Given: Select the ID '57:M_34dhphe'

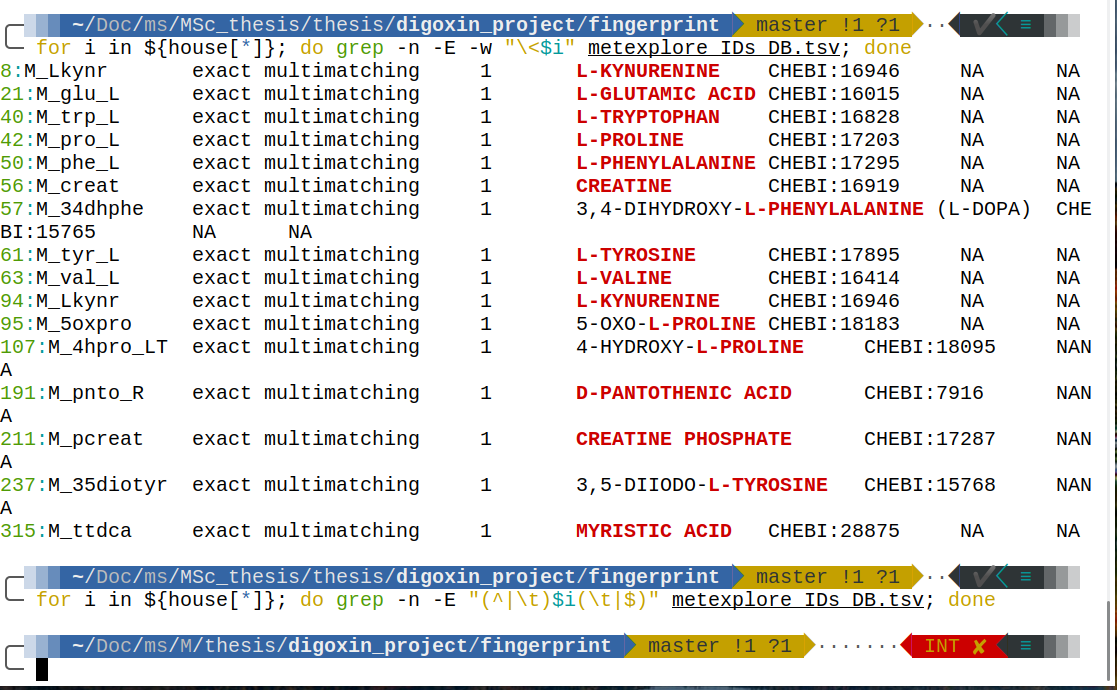Looking at the screenshot, I should tap(72, 209).
